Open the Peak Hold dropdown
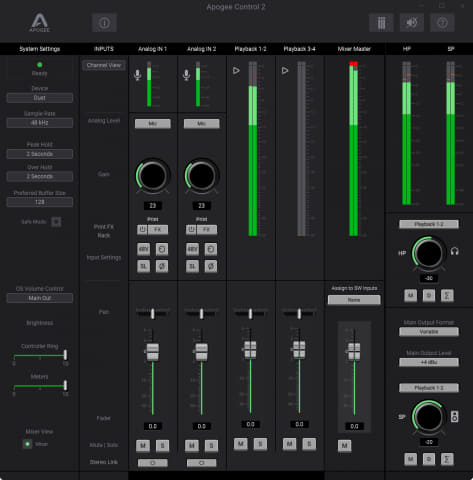This screenshot has height=480, width=473. (x=40, y=154)
